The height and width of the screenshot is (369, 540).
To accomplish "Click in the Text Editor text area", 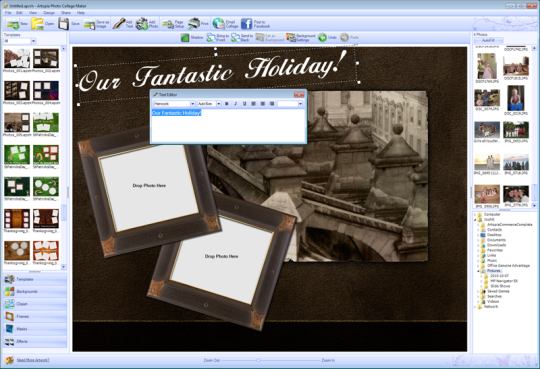I will click(228, 125).
